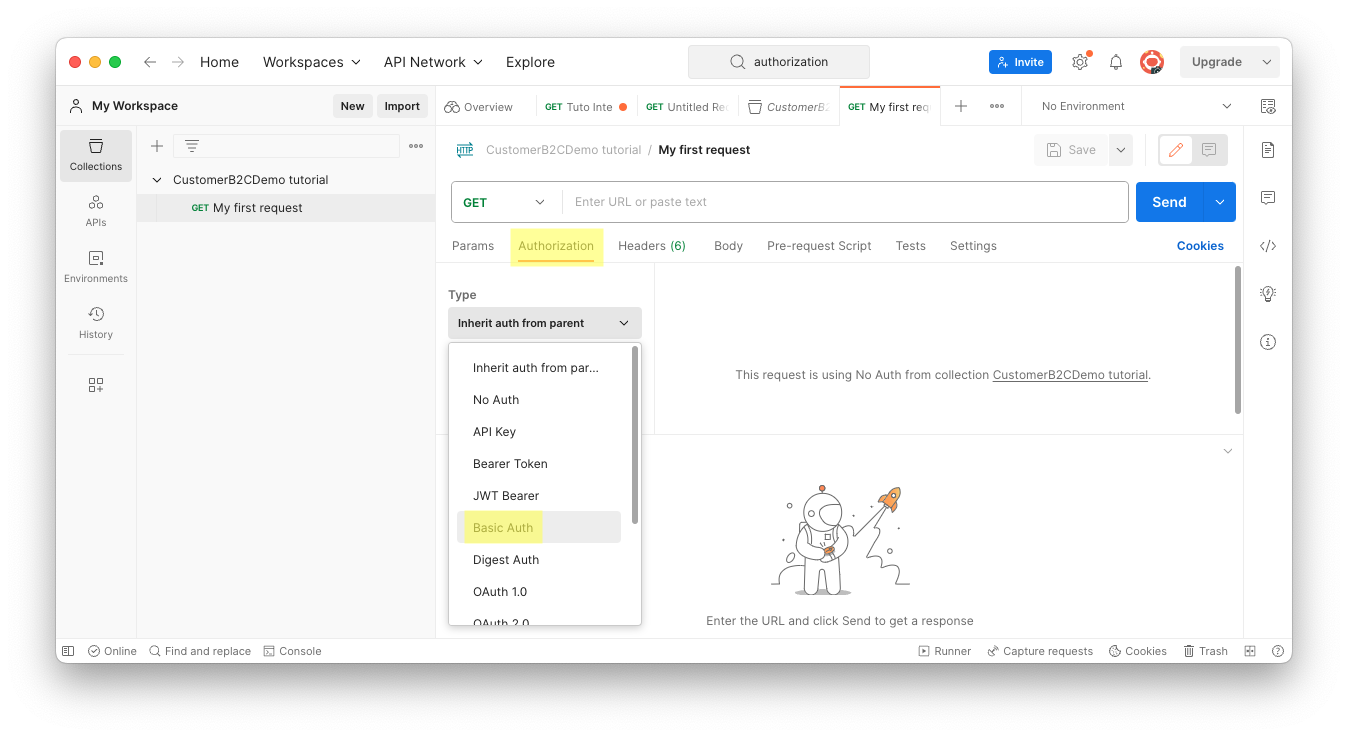Open the Cookies link near Send
The height and width of the screenshot is (737, 1348).
(1200, 246)
